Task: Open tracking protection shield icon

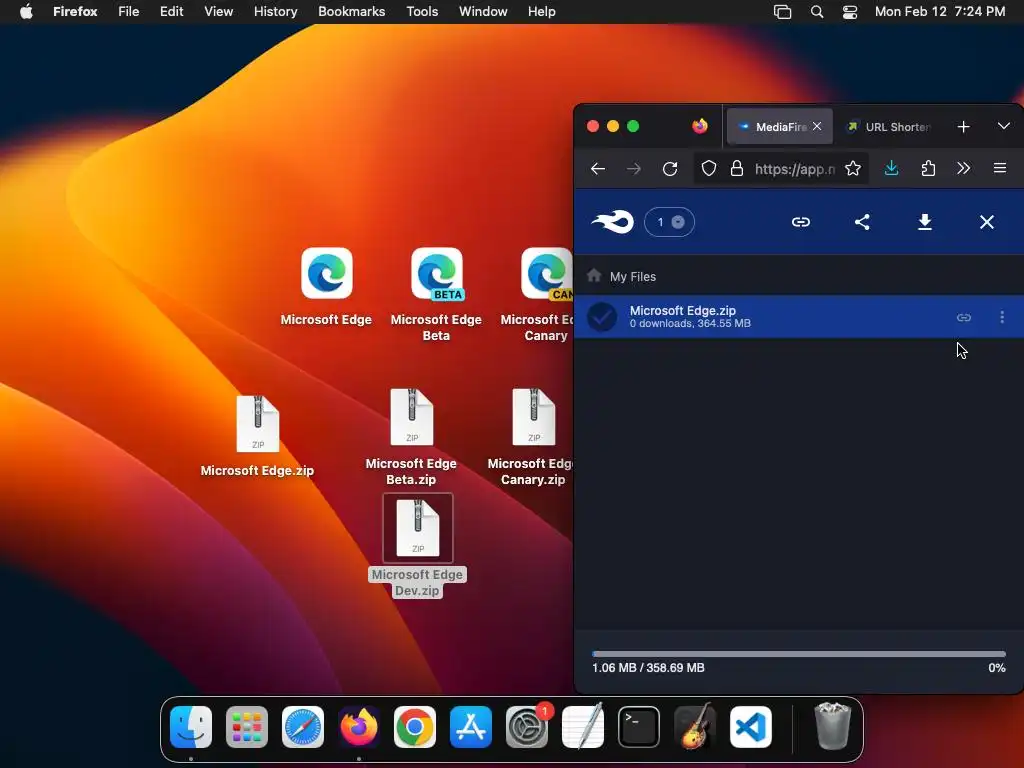Action: (709, 168)
